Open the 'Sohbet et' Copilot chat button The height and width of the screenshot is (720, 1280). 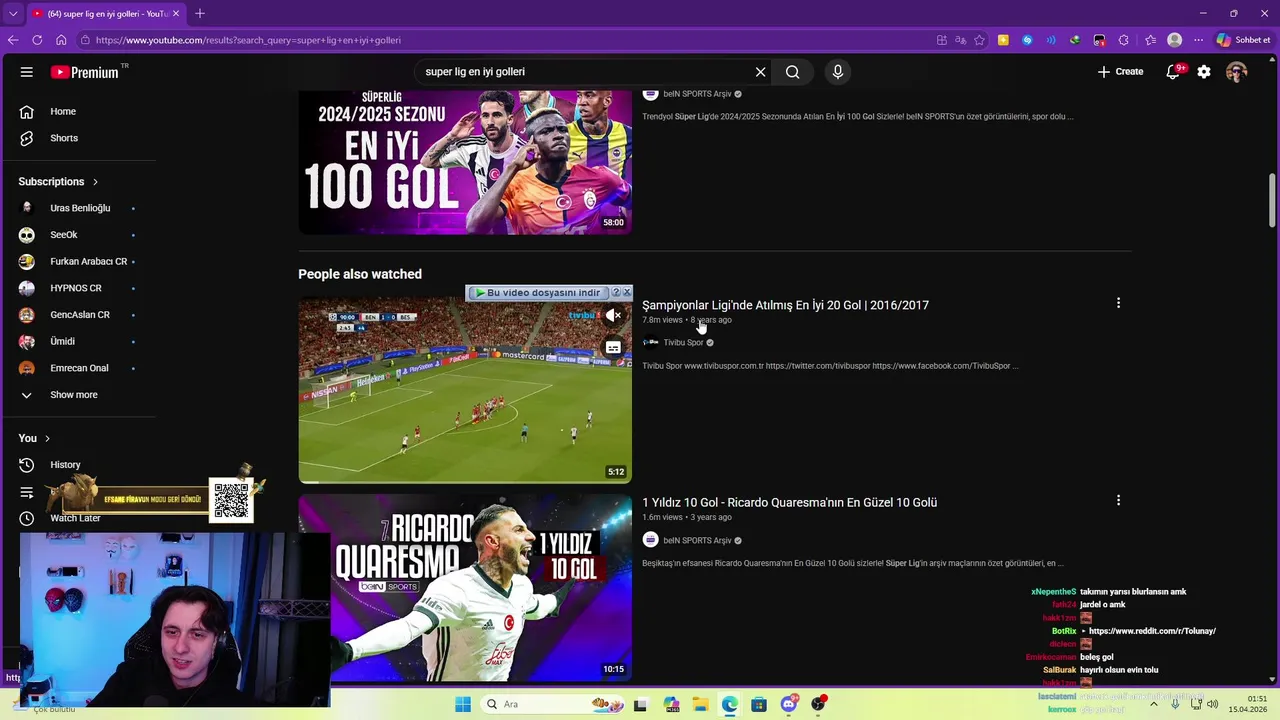(x=1243, y=40)
